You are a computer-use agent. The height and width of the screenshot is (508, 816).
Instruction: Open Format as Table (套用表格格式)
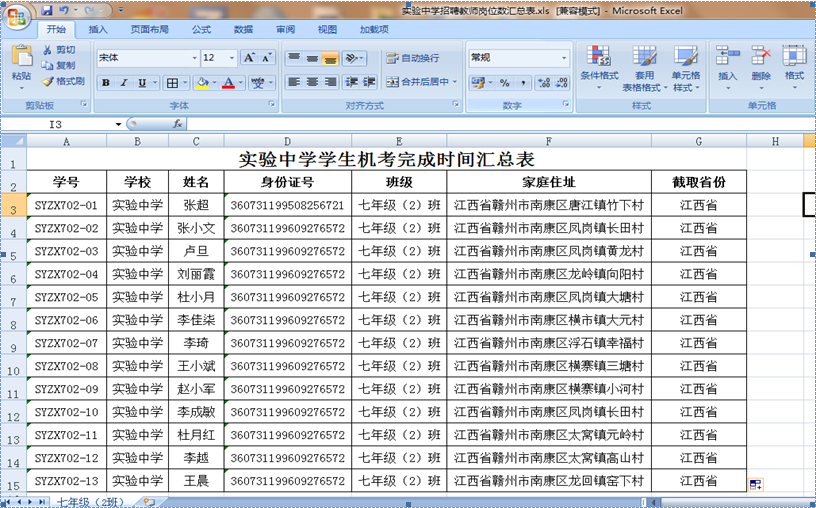pos(644,68)
